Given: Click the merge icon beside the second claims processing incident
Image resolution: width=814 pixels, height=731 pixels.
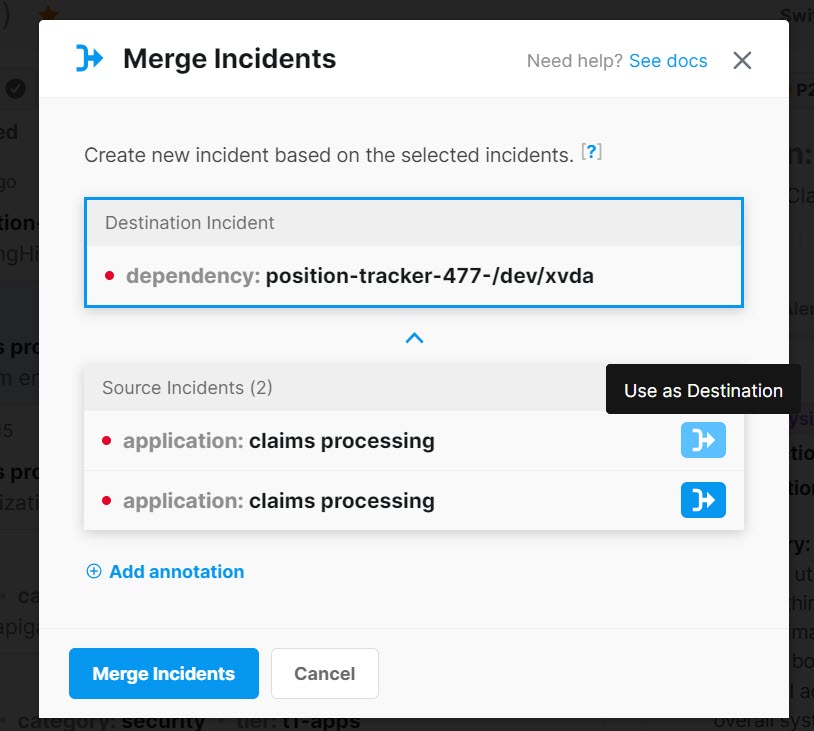Looking at the screenshot, I should coord(703,500).
